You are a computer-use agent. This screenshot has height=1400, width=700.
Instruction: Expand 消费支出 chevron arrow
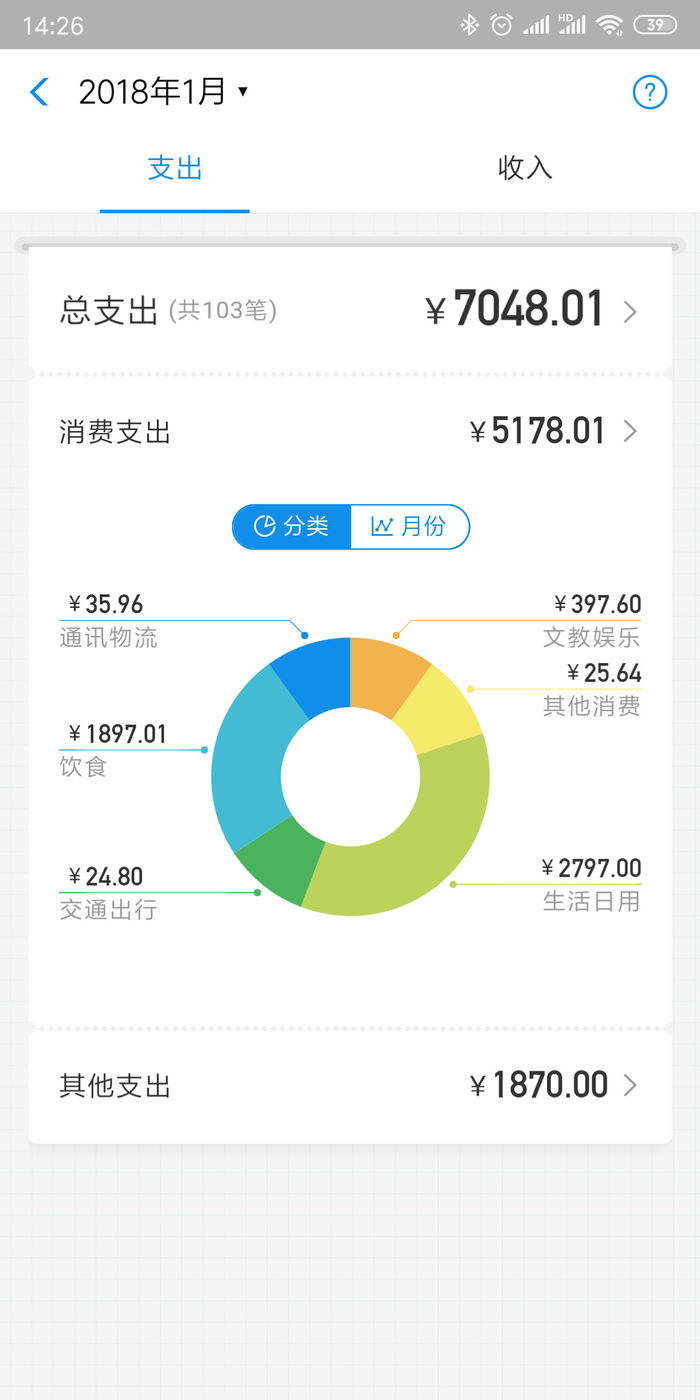630,432
